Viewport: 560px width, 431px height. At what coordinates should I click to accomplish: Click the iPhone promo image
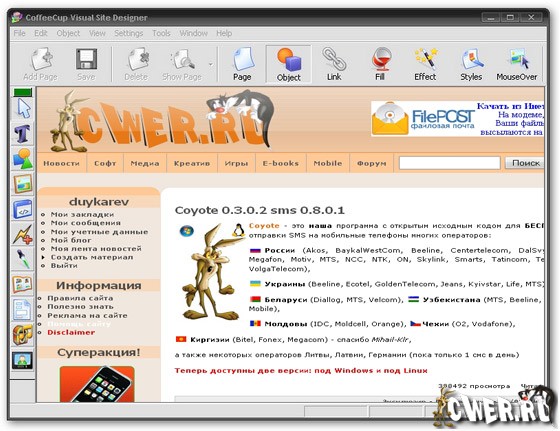97,384
